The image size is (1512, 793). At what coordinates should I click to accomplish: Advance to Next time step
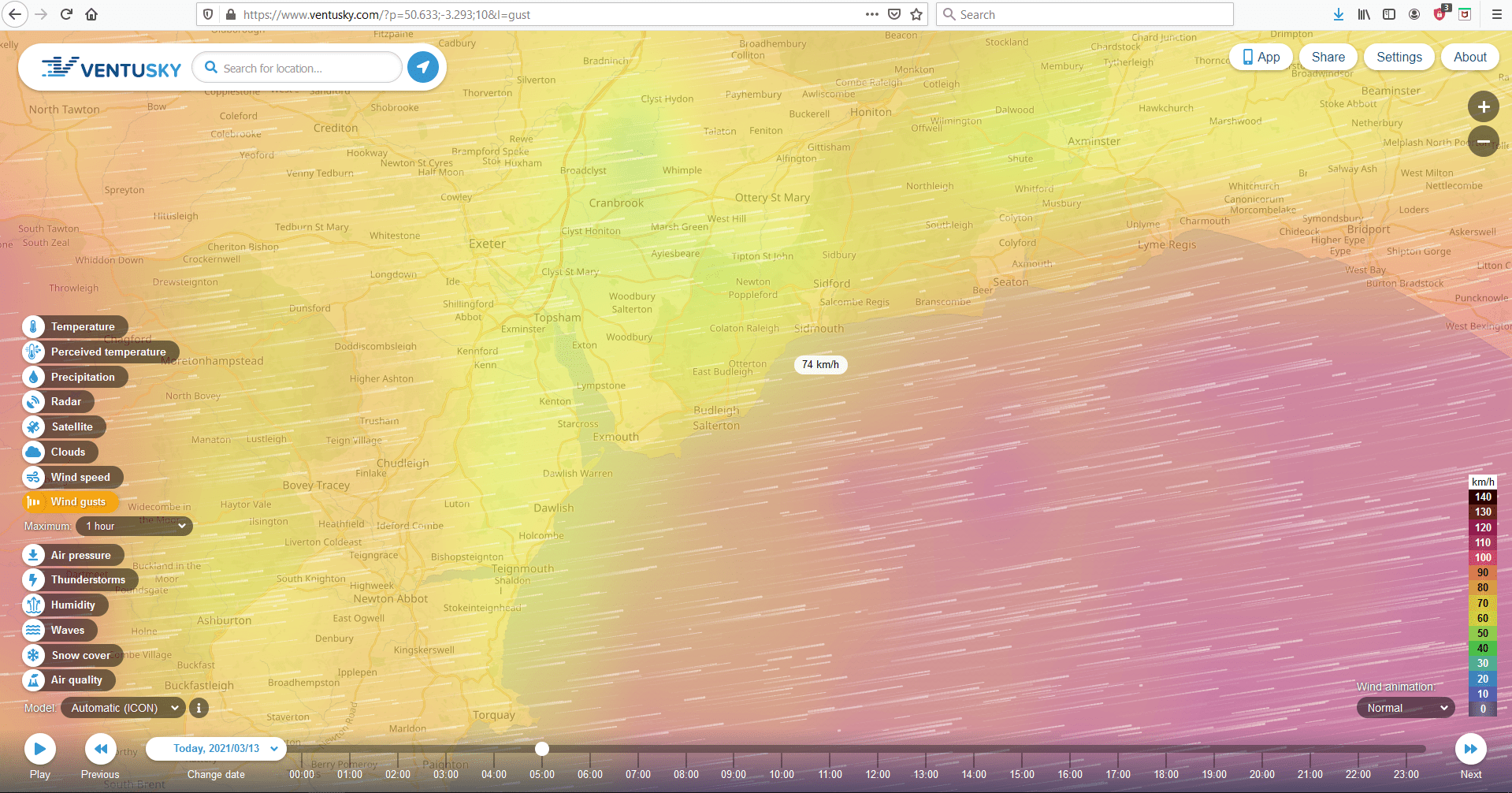pyautogui.click(x=1470, y=750)
